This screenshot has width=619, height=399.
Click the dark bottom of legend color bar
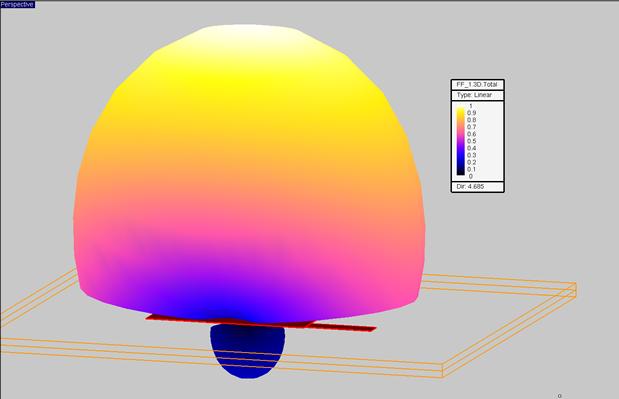tap(461, 171)
